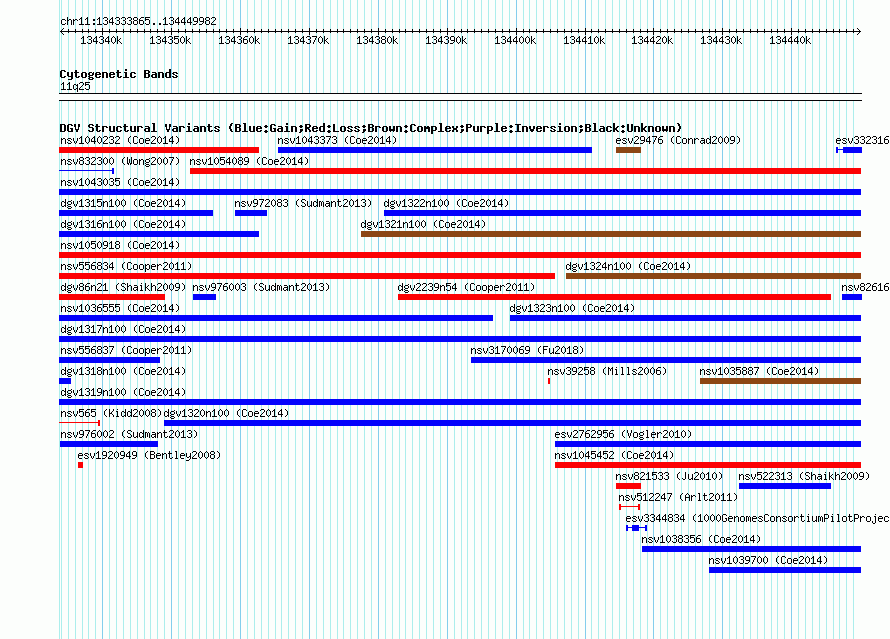The height and width of the screenshot is (639, 890).
Task: Click dgv1324n100 (Coe2014) variant label
Action: pyautogui.click(x=628, y=266)
